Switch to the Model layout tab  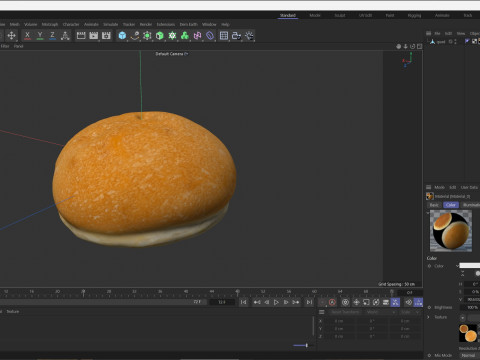315,15
